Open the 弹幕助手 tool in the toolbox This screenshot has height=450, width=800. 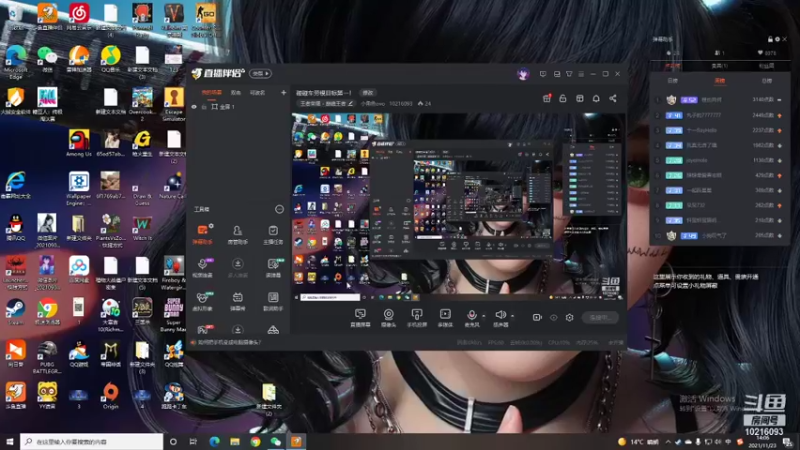[x=203, y=234]
